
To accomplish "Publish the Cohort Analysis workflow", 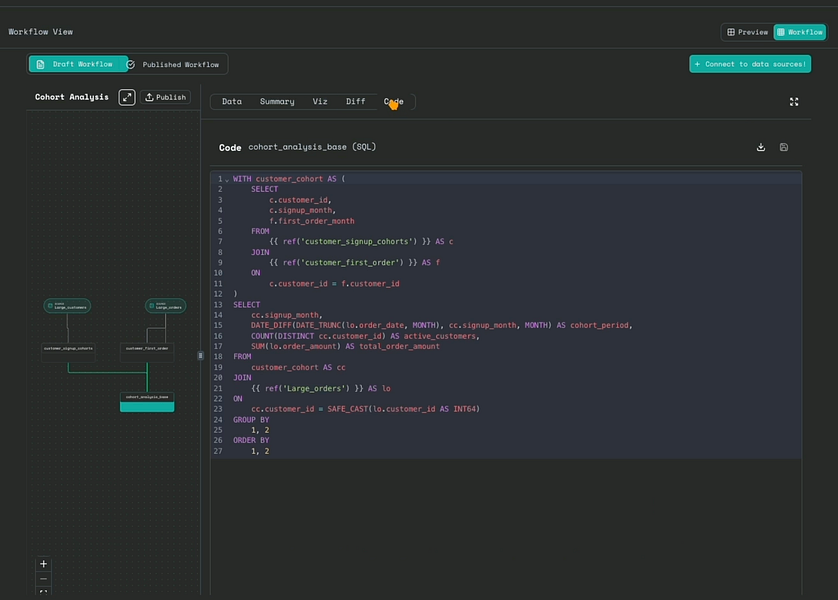I will click(x=165, y=97).
